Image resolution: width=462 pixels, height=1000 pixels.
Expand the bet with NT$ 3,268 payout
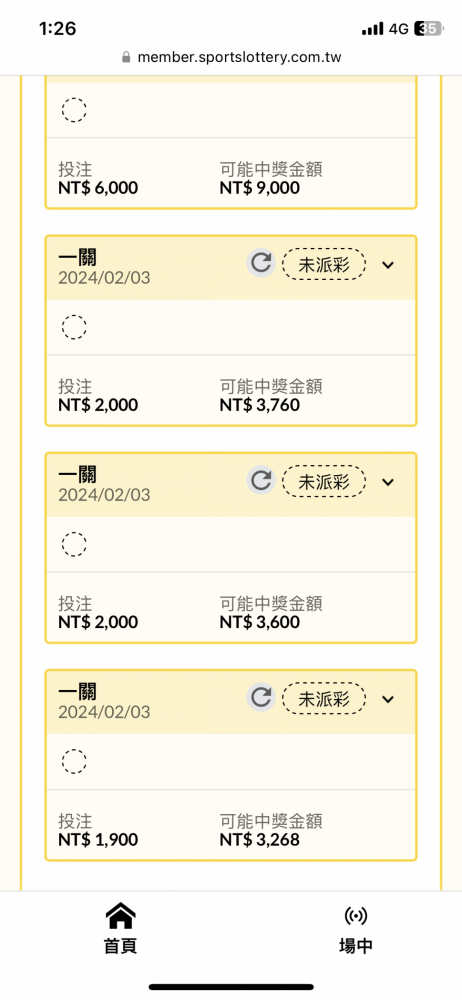pos(388,699)
